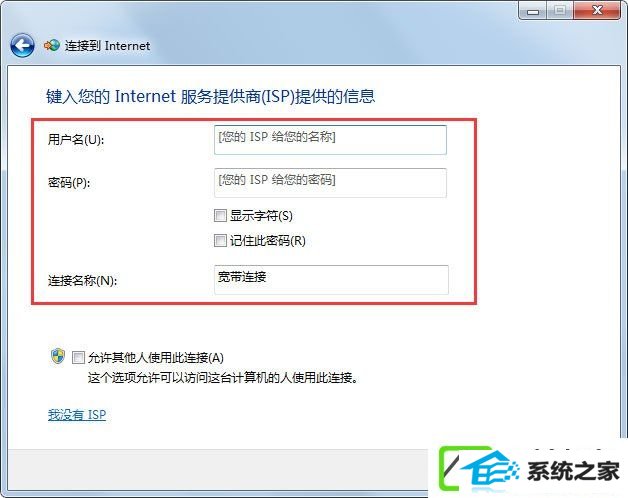Image resolution: width=628 pixels, height=498 pixels.
Task: Click the network globe icon beside the title
Action: pos(52,46)
